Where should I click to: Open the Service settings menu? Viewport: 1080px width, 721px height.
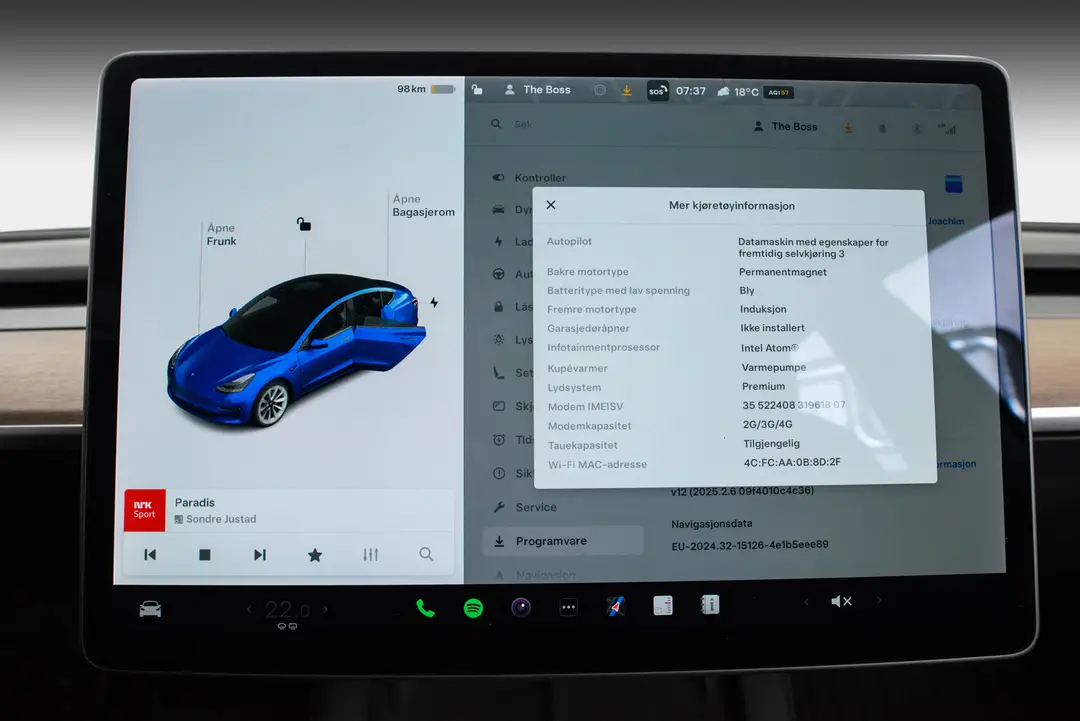[x=526, y=507]
